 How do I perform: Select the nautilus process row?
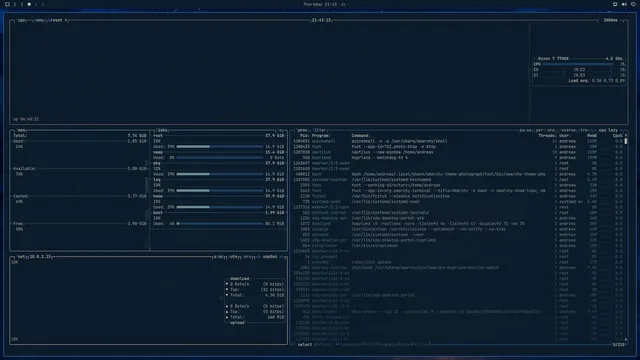point(457,152)
